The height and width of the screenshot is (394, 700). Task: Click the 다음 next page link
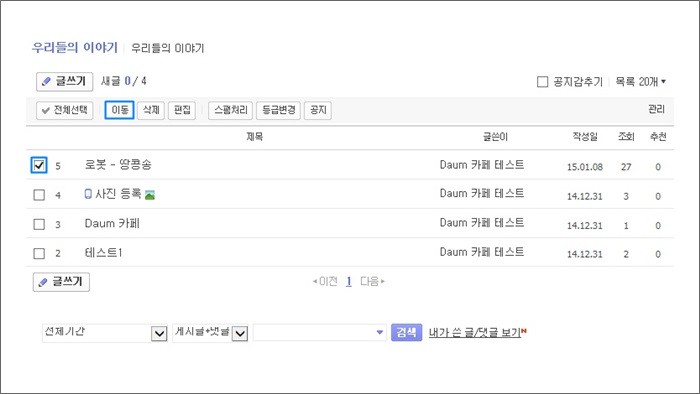pos(372,282)
